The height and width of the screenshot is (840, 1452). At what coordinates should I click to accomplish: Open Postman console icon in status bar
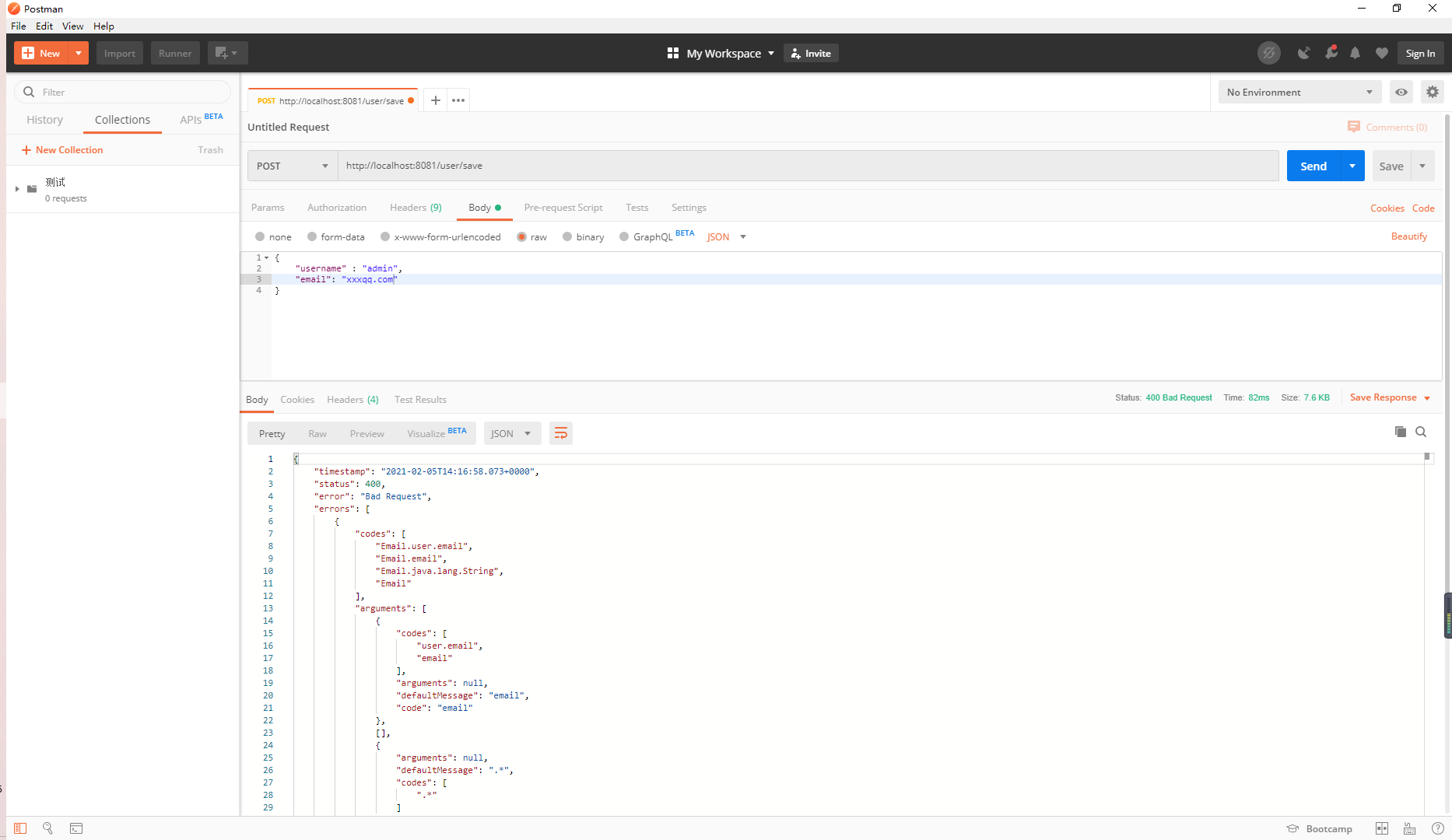(76, 828)
